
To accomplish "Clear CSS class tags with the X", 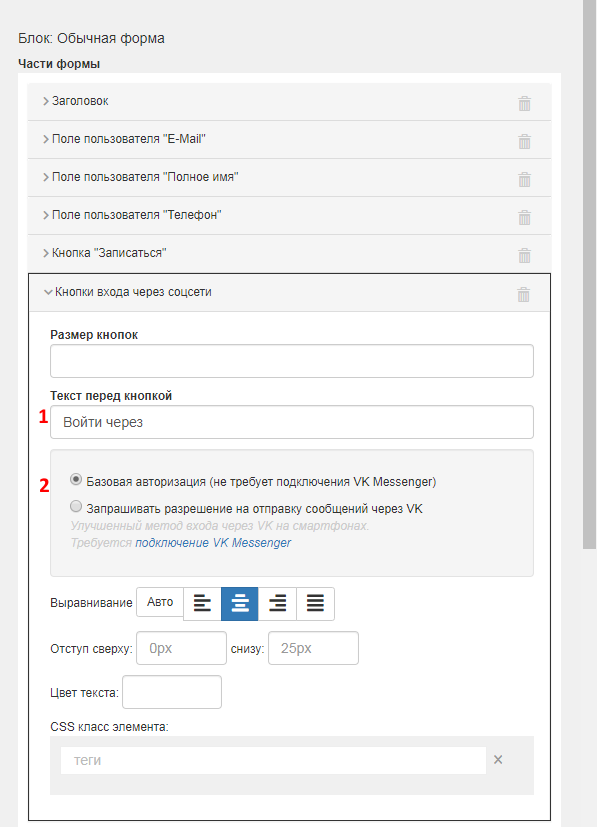I will pos(498,759).
